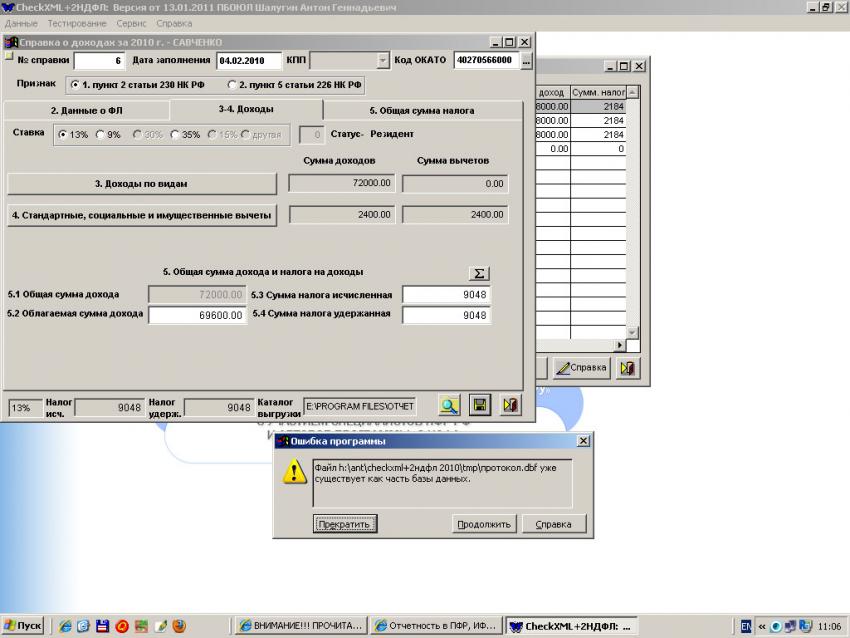Click the exit door icon next to Справка

pyautogui.click(x=628, y=367)
